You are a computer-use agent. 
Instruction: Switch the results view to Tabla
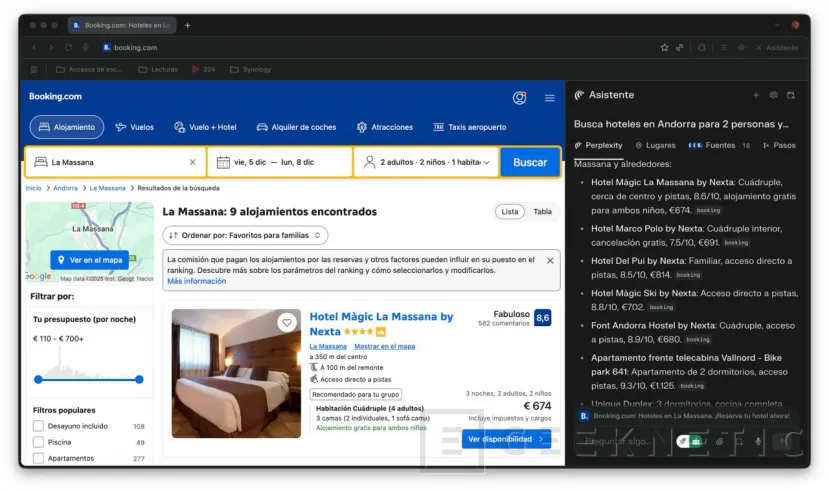click(x=542, y=211)
